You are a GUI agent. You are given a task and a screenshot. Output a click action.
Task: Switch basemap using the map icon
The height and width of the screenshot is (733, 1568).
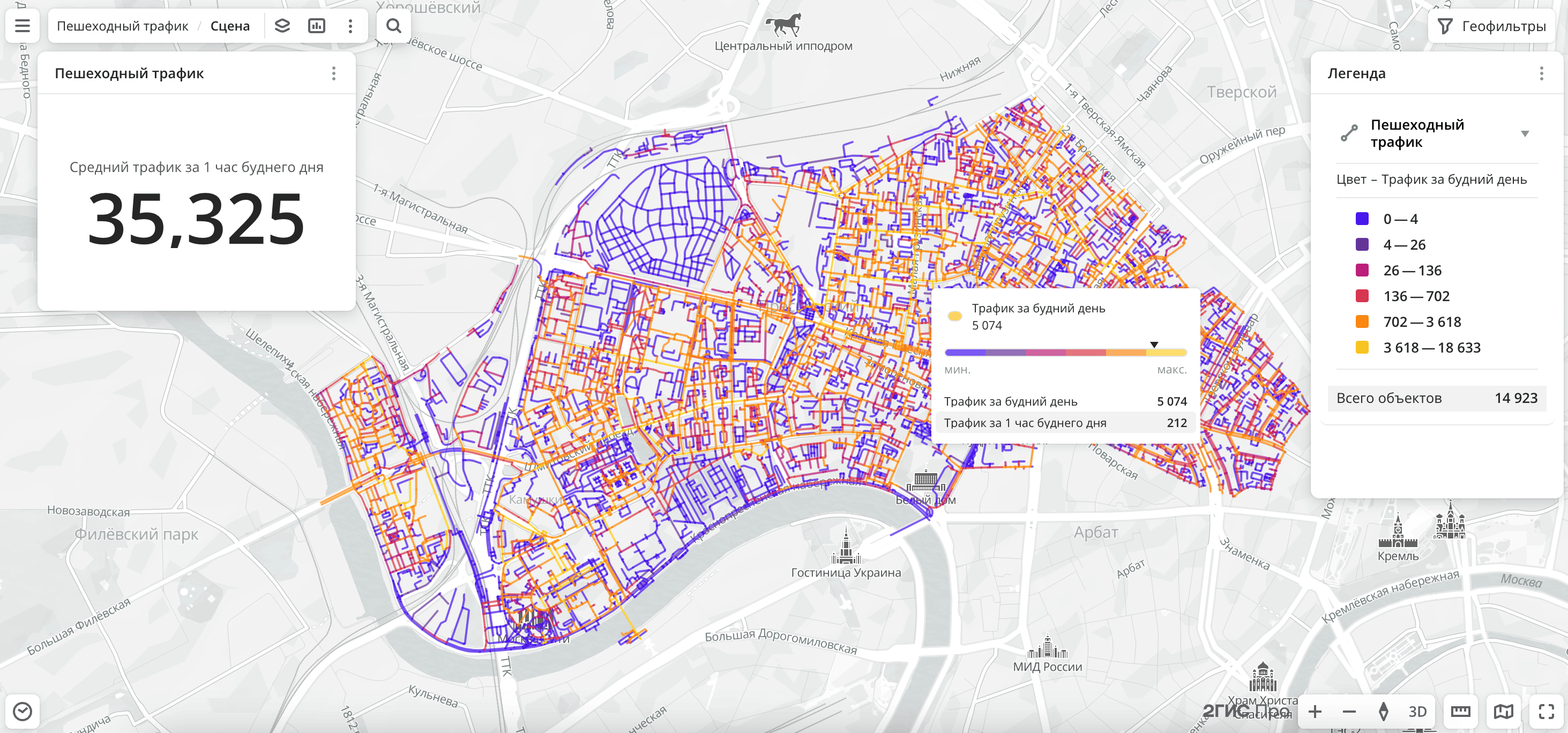pos(1504,711)
